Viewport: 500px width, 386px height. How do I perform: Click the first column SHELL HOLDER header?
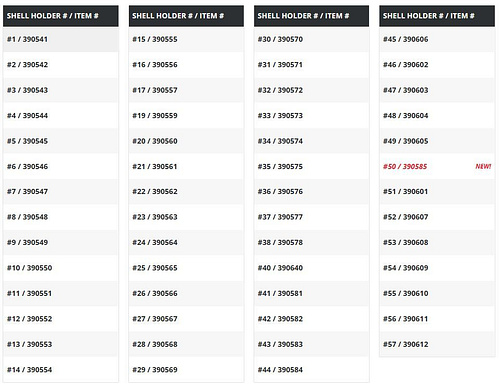tap(61, 16)
